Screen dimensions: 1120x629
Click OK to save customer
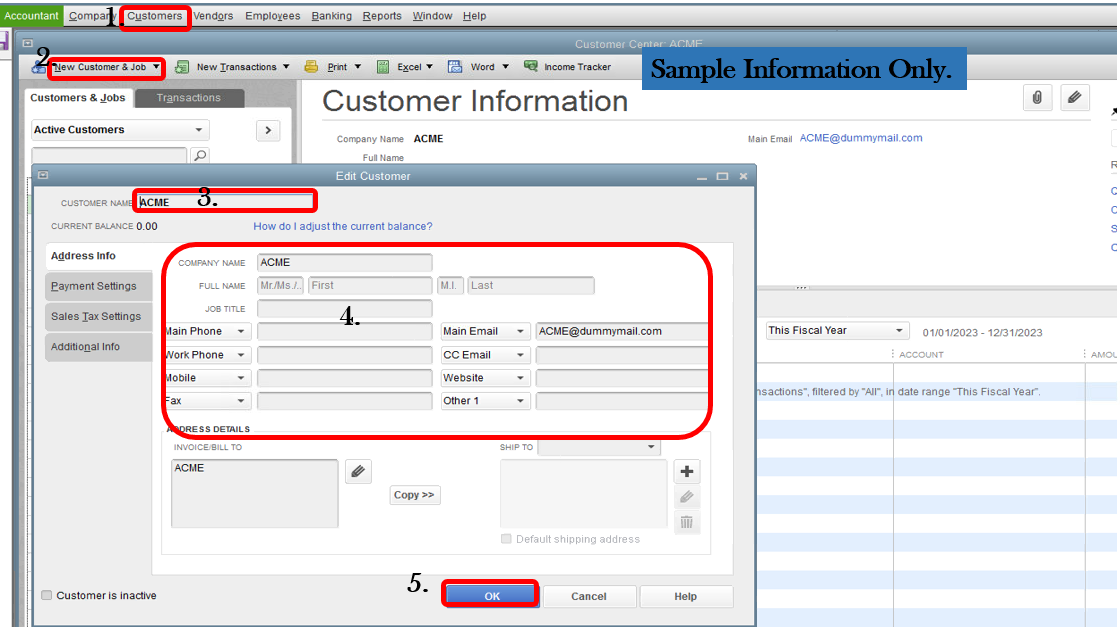(x=490, y=595)
